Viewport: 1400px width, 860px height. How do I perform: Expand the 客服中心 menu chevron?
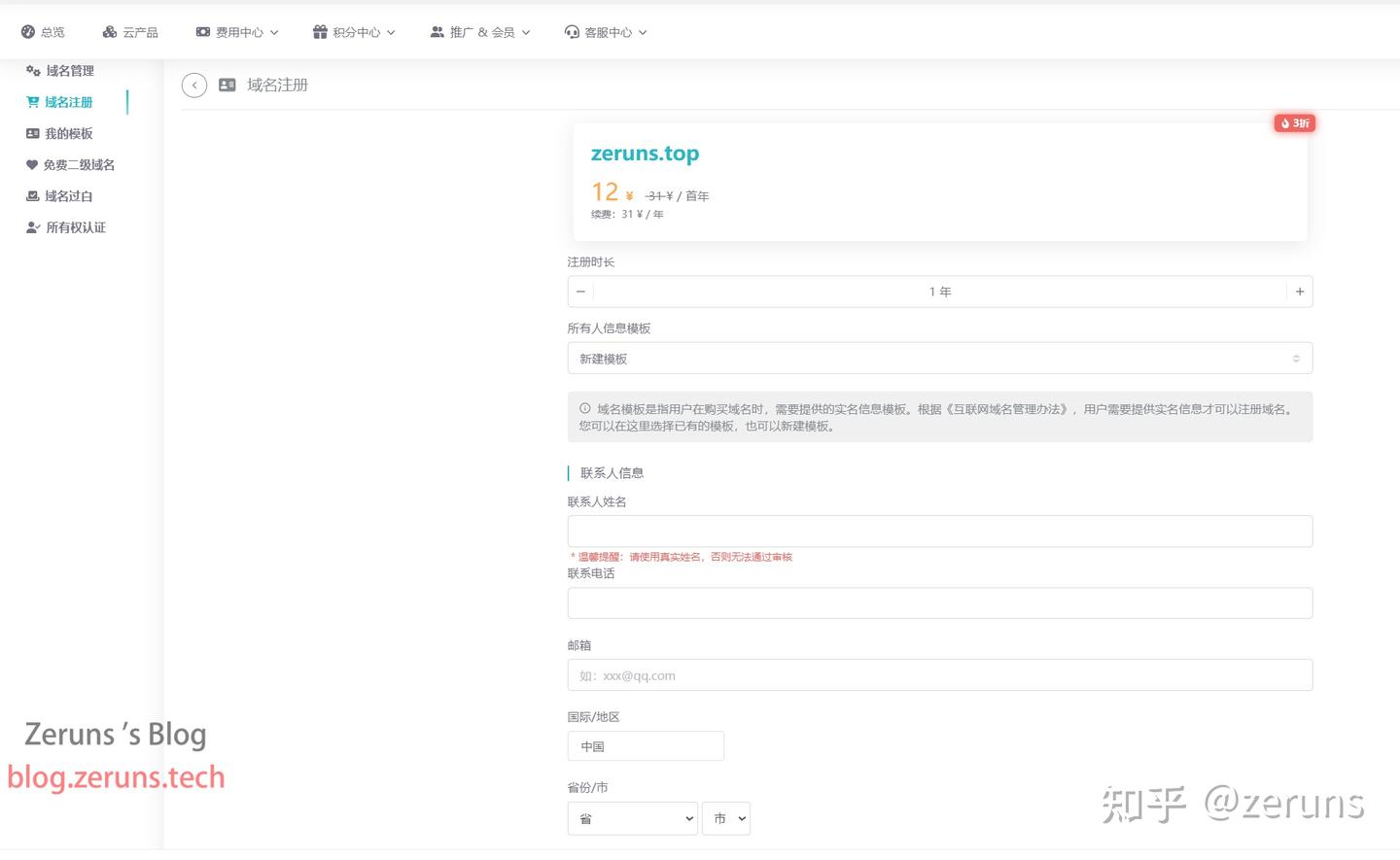point(643,32)
